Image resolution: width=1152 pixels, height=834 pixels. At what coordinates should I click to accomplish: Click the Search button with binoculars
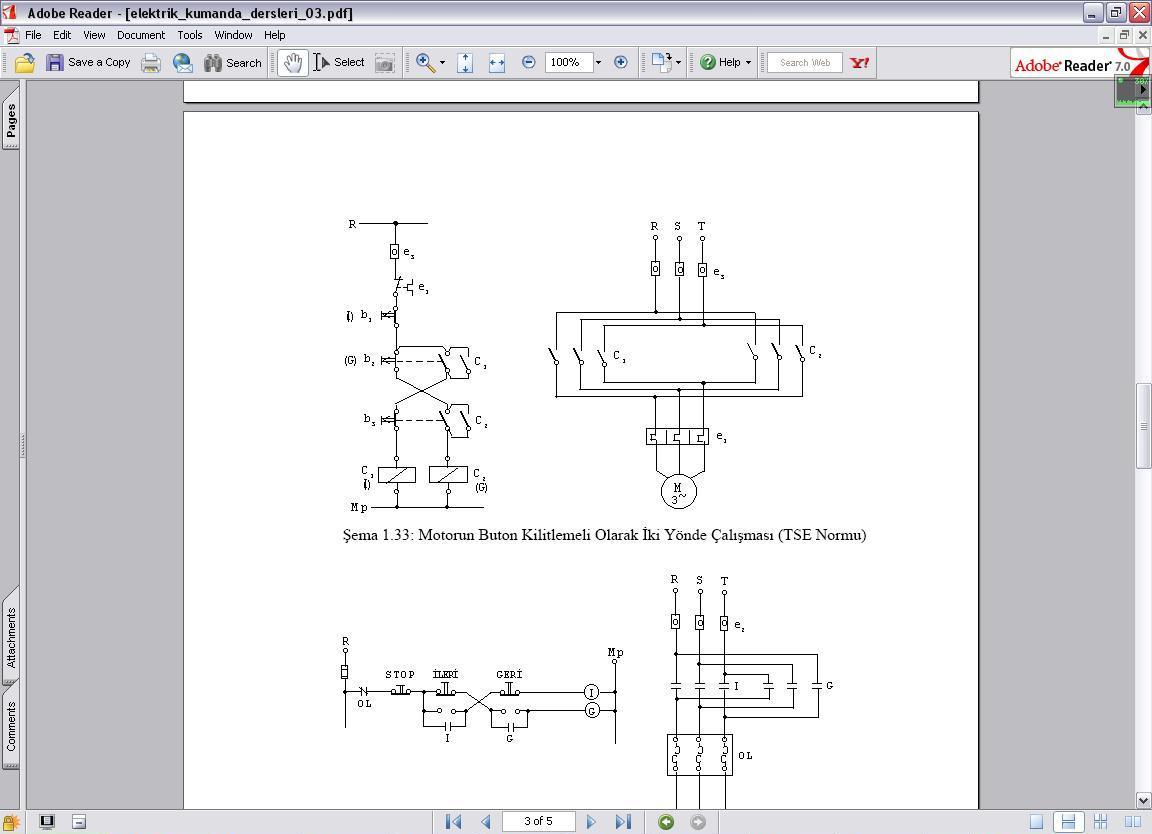[233, 62]
